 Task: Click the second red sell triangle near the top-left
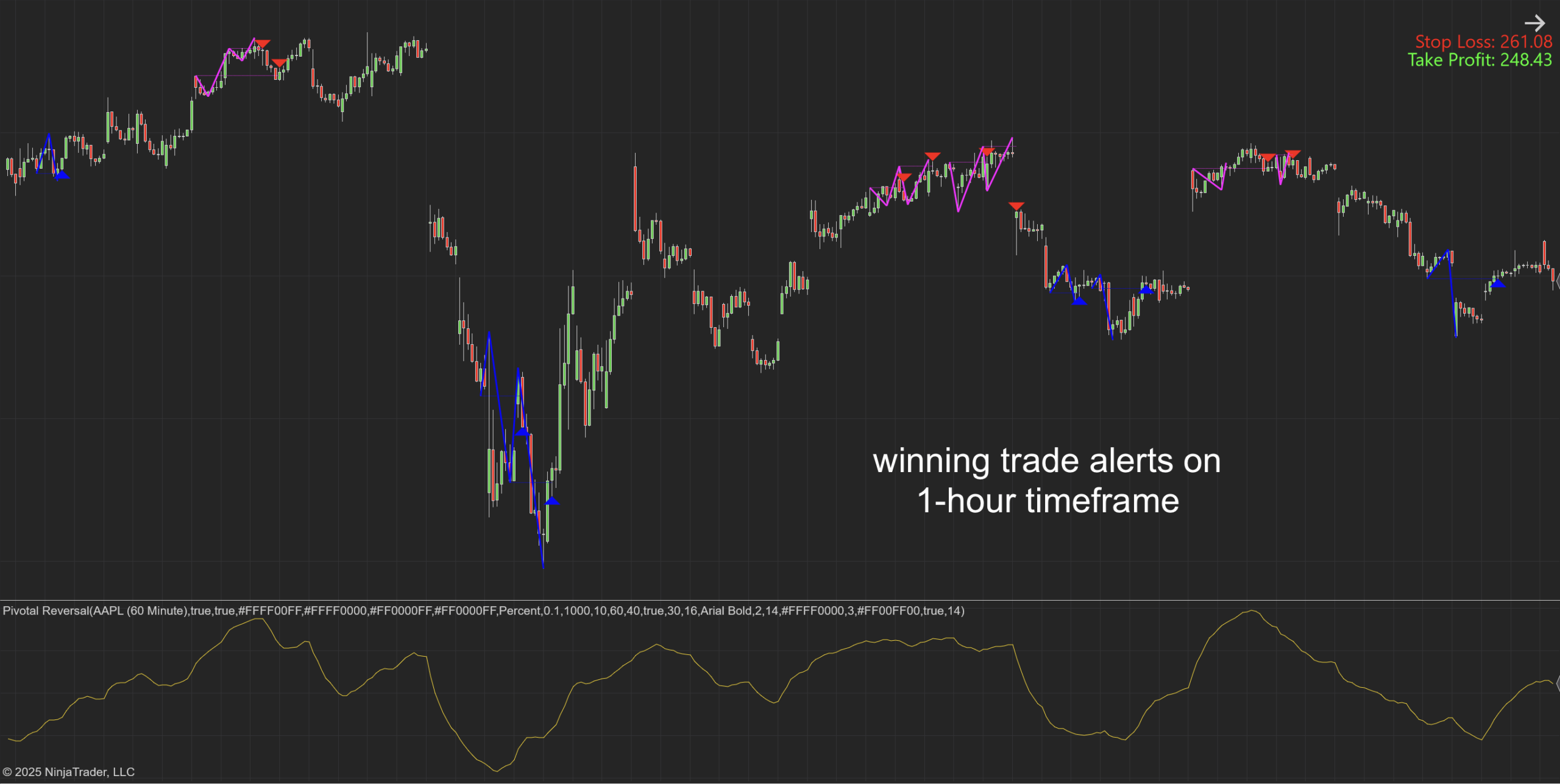click(279, 63)
